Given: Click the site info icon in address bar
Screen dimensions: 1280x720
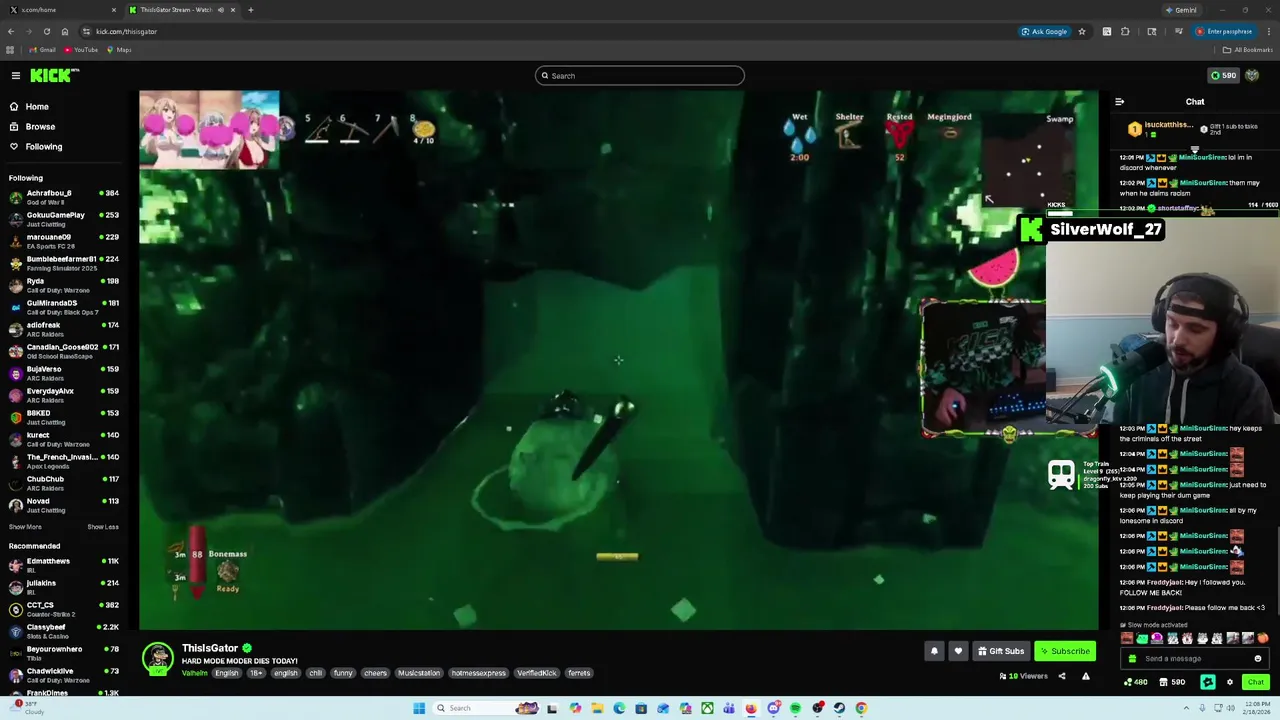Looking at the screenshot, I should coord(86,31).
